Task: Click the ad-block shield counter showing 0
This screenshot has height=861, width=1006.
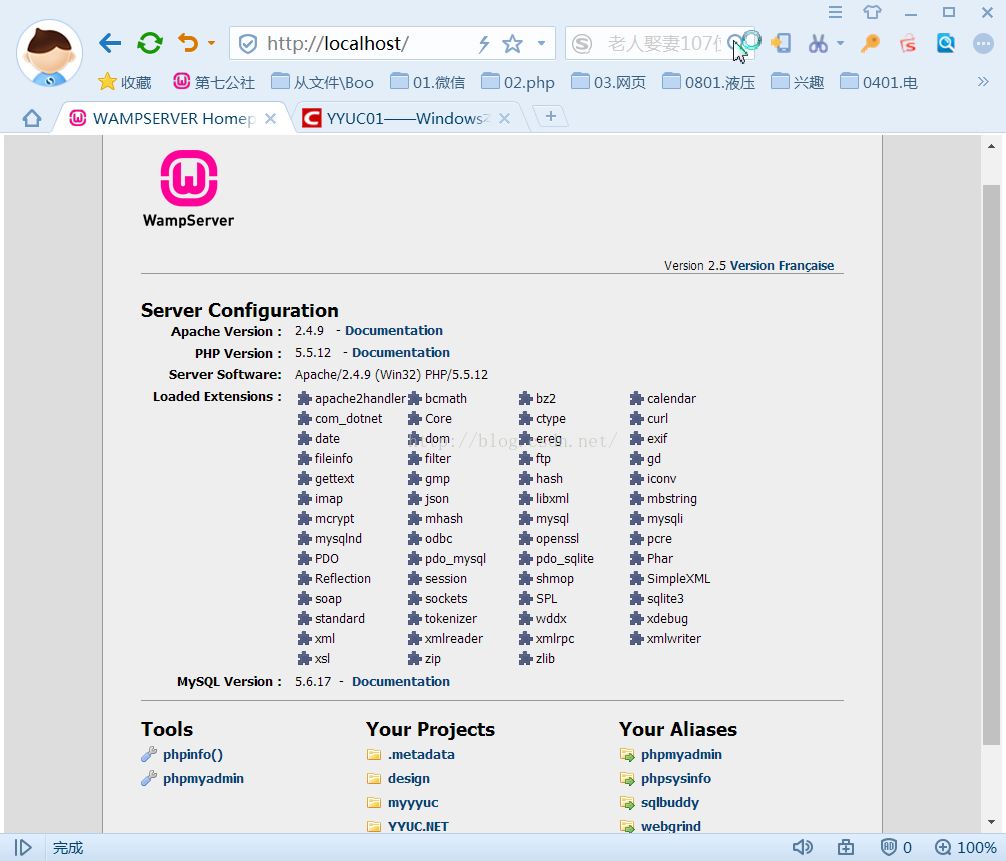Action: (x=896, y=848)
